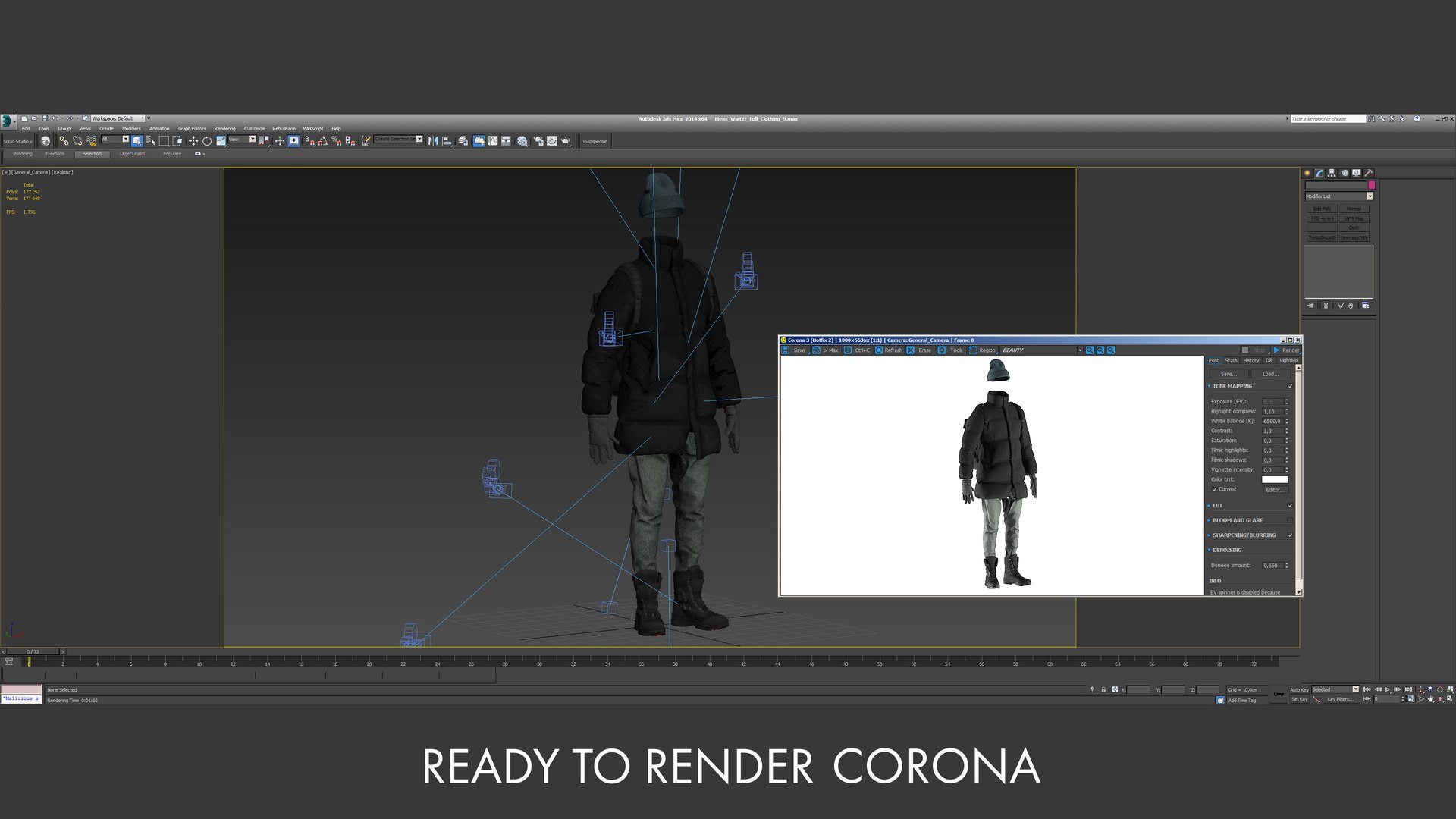Click the Auto Key button

(1299, 690)
